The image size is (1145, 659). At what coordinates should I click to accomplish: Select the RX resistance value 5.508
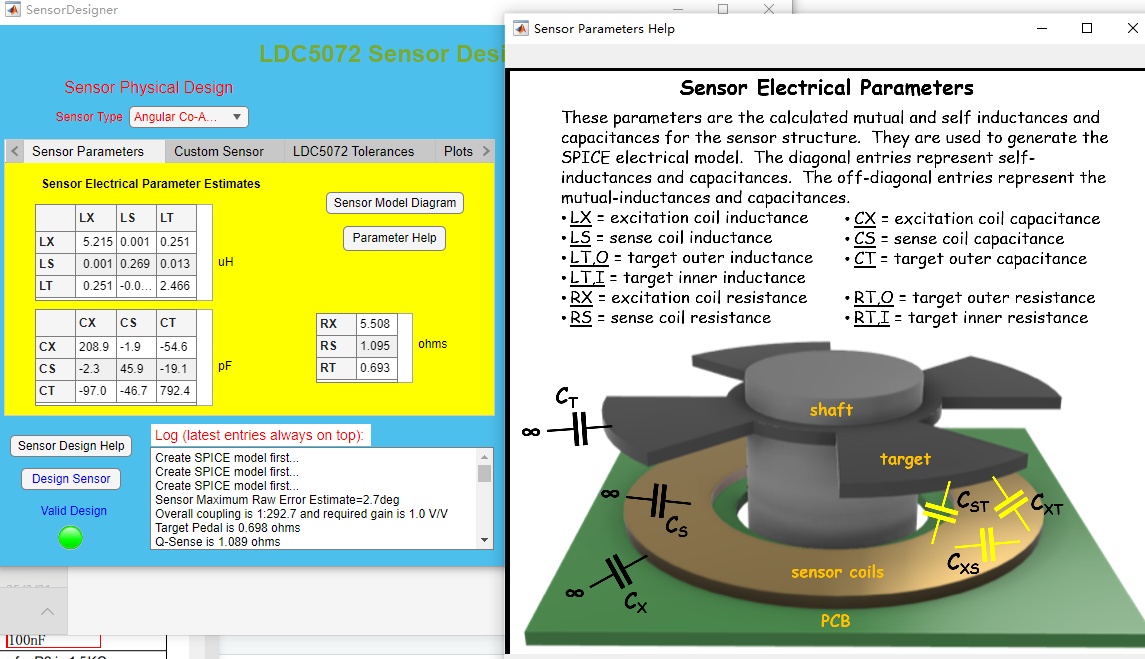[376, 324]
